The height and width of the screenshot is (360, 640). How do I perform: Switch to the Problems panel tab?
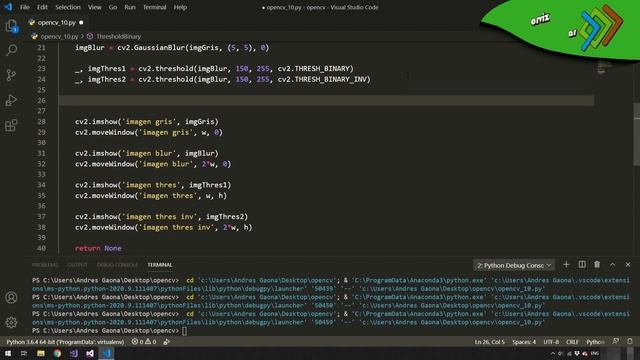(45, 265)
